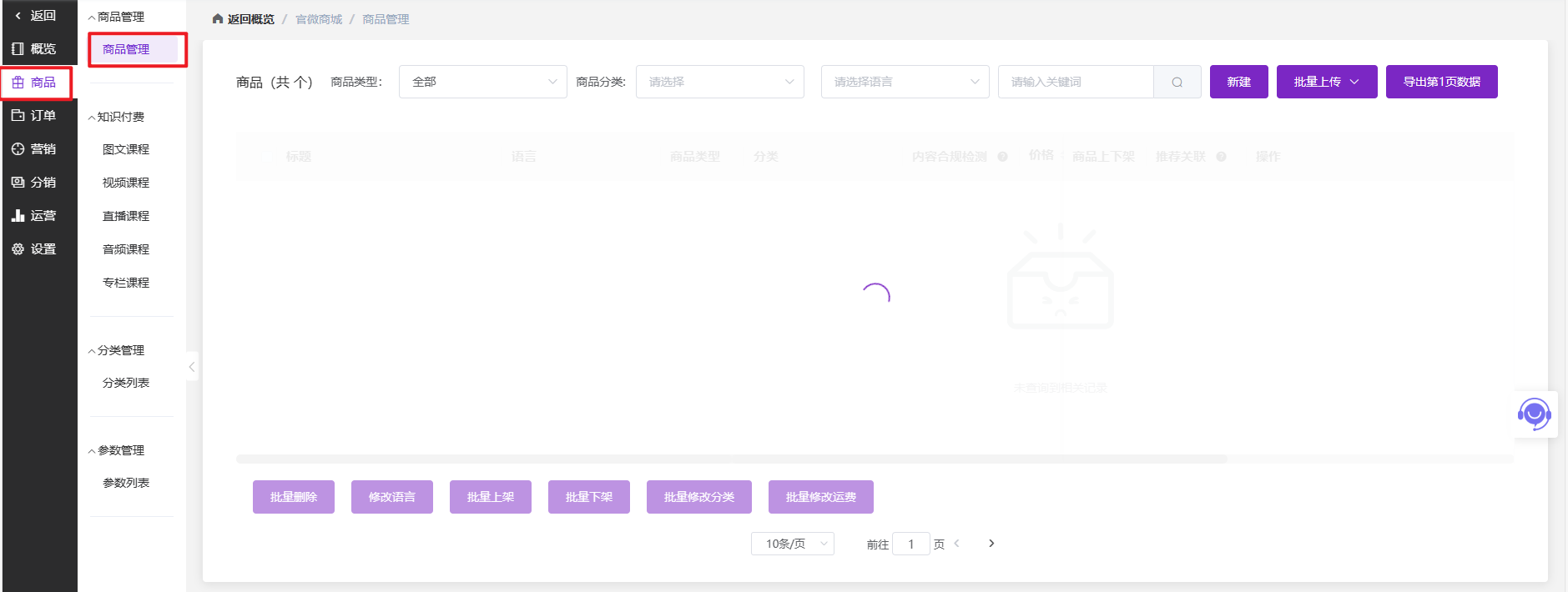Go to the next page arrow
Image resolution: width=1568 pixels, height=592 pixels.
pyautogui.click(x=991, y=544)
